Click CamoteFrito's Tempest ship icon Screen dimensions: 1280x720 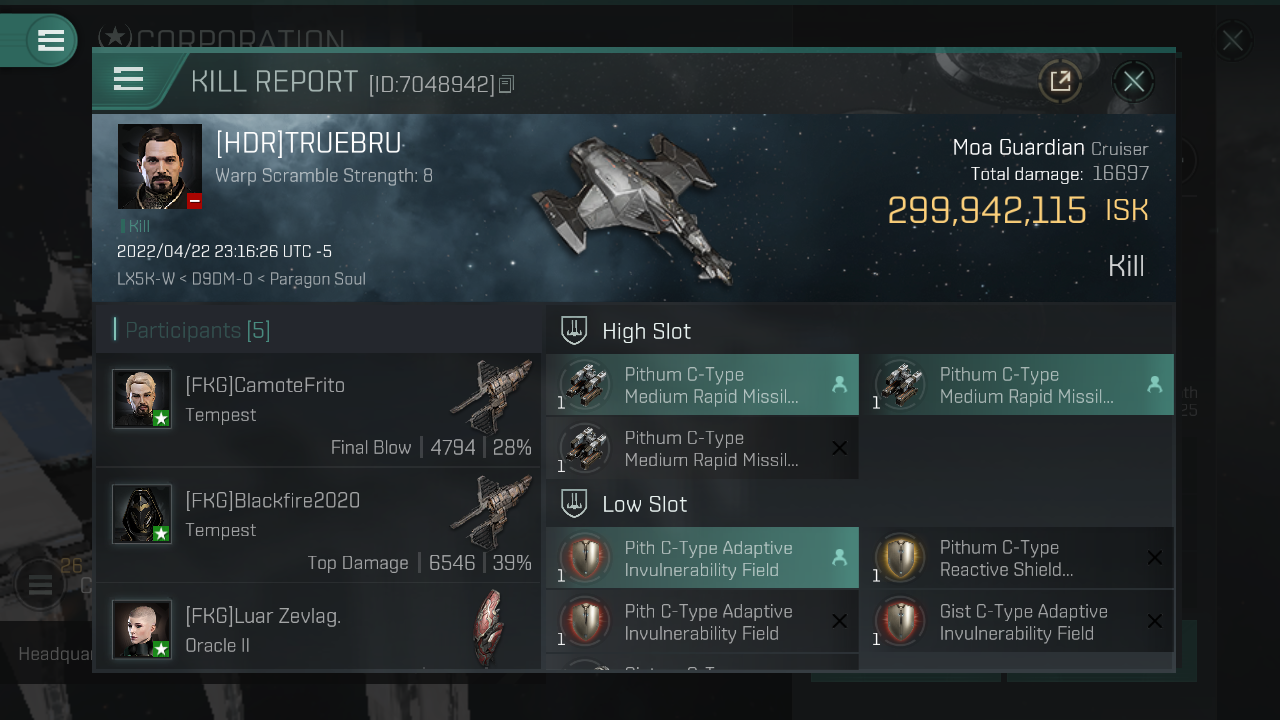(491, 396)
